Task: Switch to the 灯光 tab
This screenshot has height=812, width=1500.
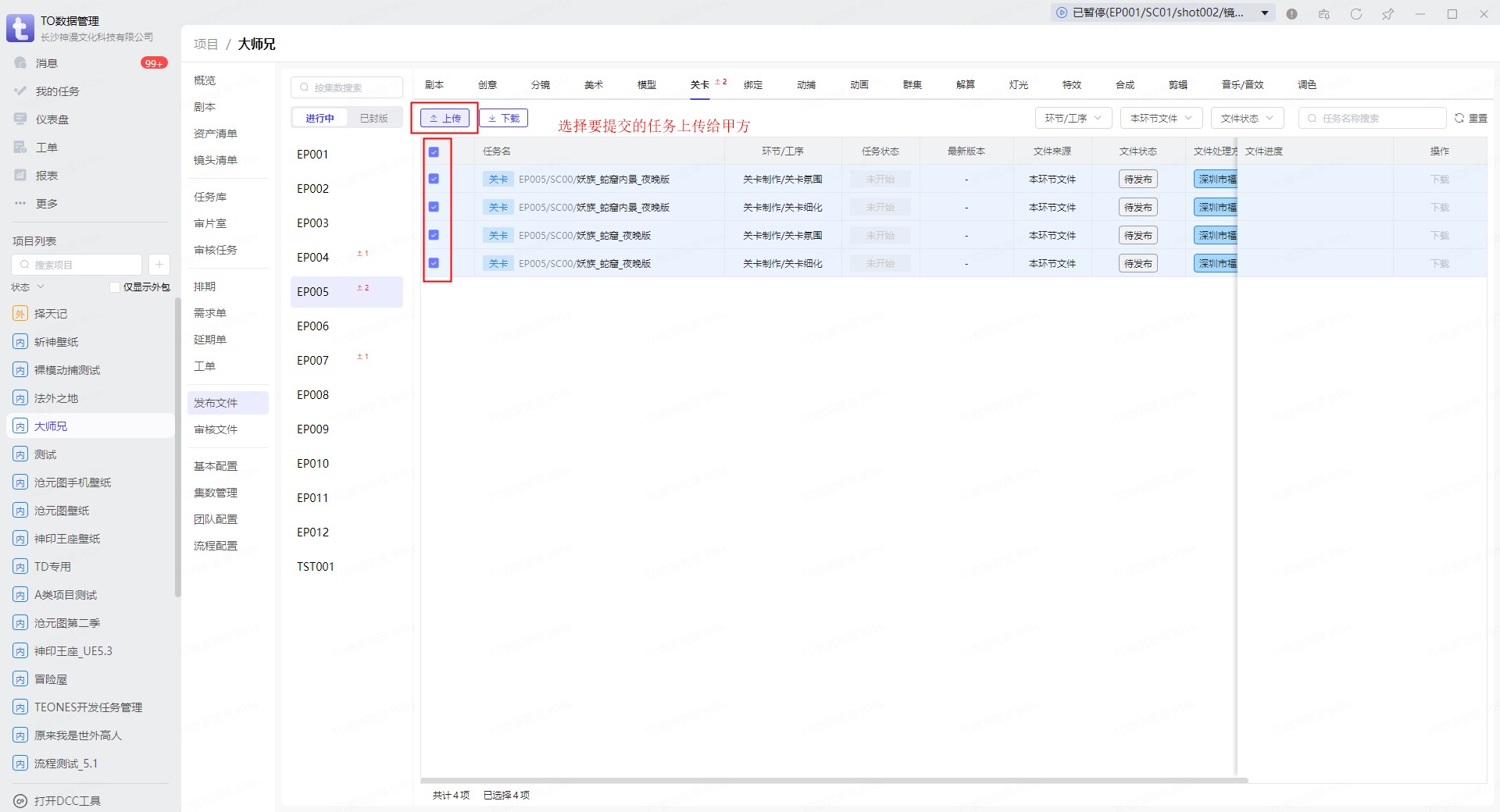Action: click(x=1018, y=85)
